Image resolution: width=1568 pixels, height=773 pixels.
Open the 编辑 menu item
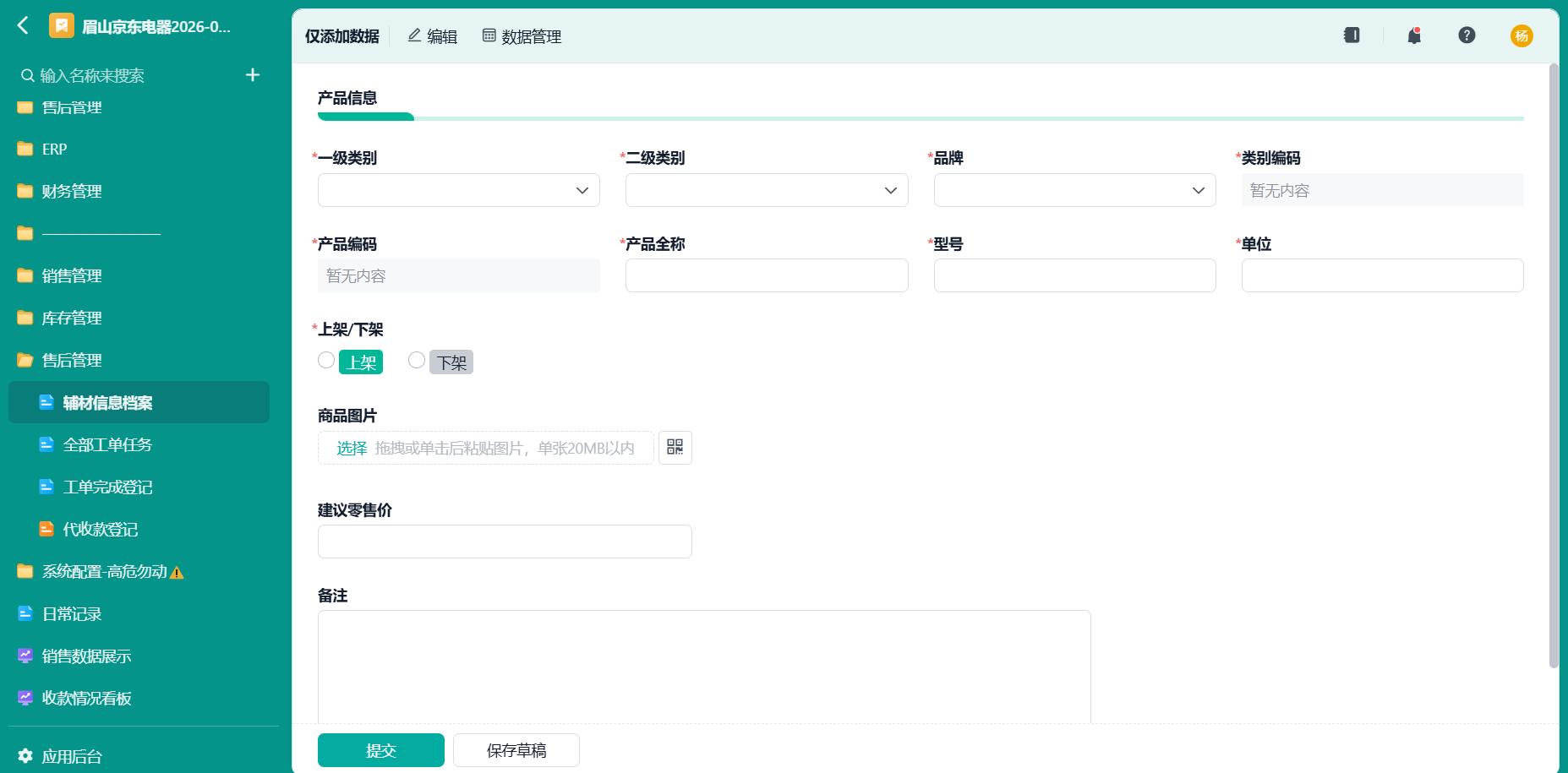(x=432, y=36)
